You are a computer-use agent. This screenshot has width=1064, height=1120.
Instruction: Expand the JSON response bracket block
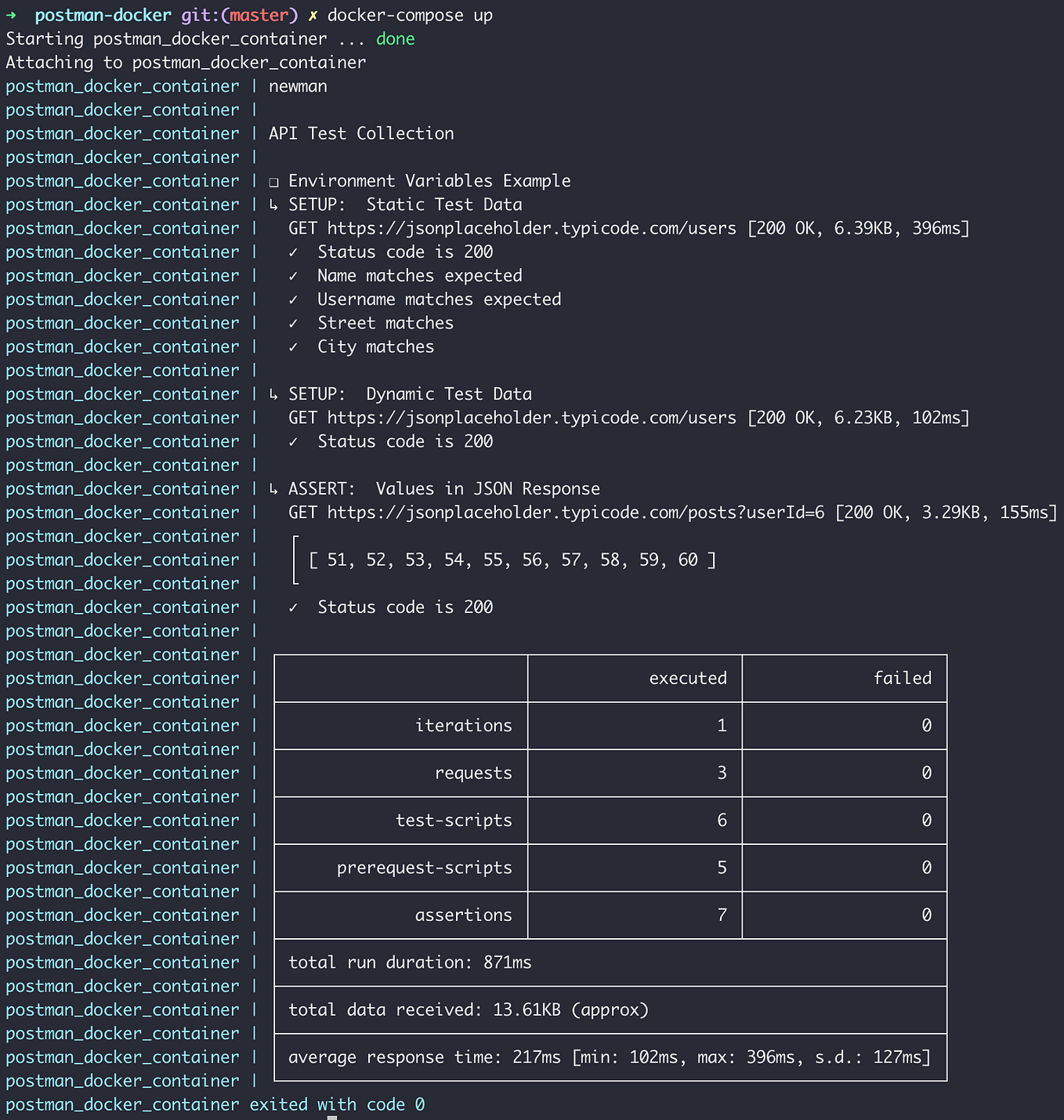[x=295, y=560]
